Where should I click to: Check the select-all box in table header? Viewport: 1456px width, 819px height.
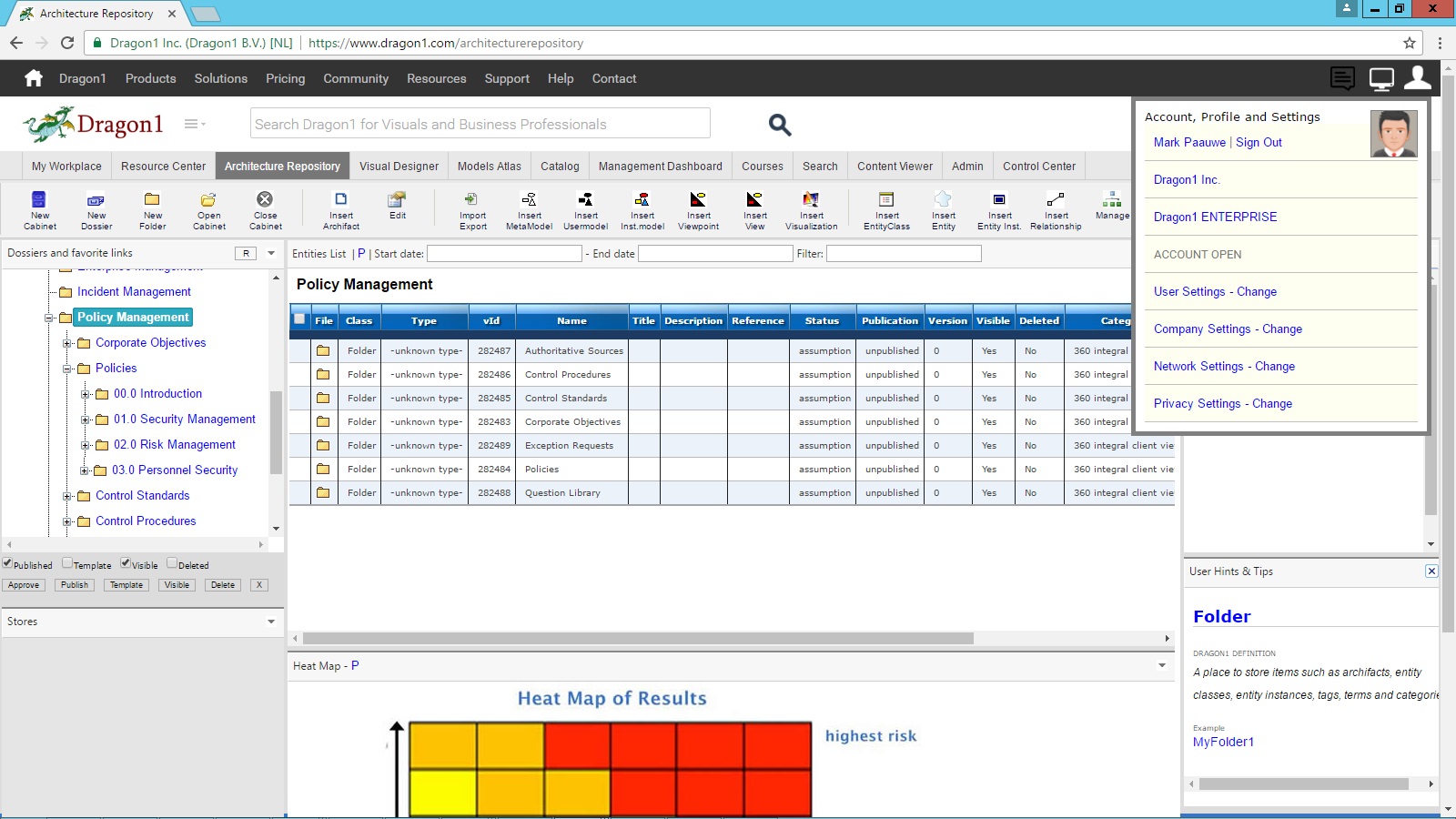[298, 319]
